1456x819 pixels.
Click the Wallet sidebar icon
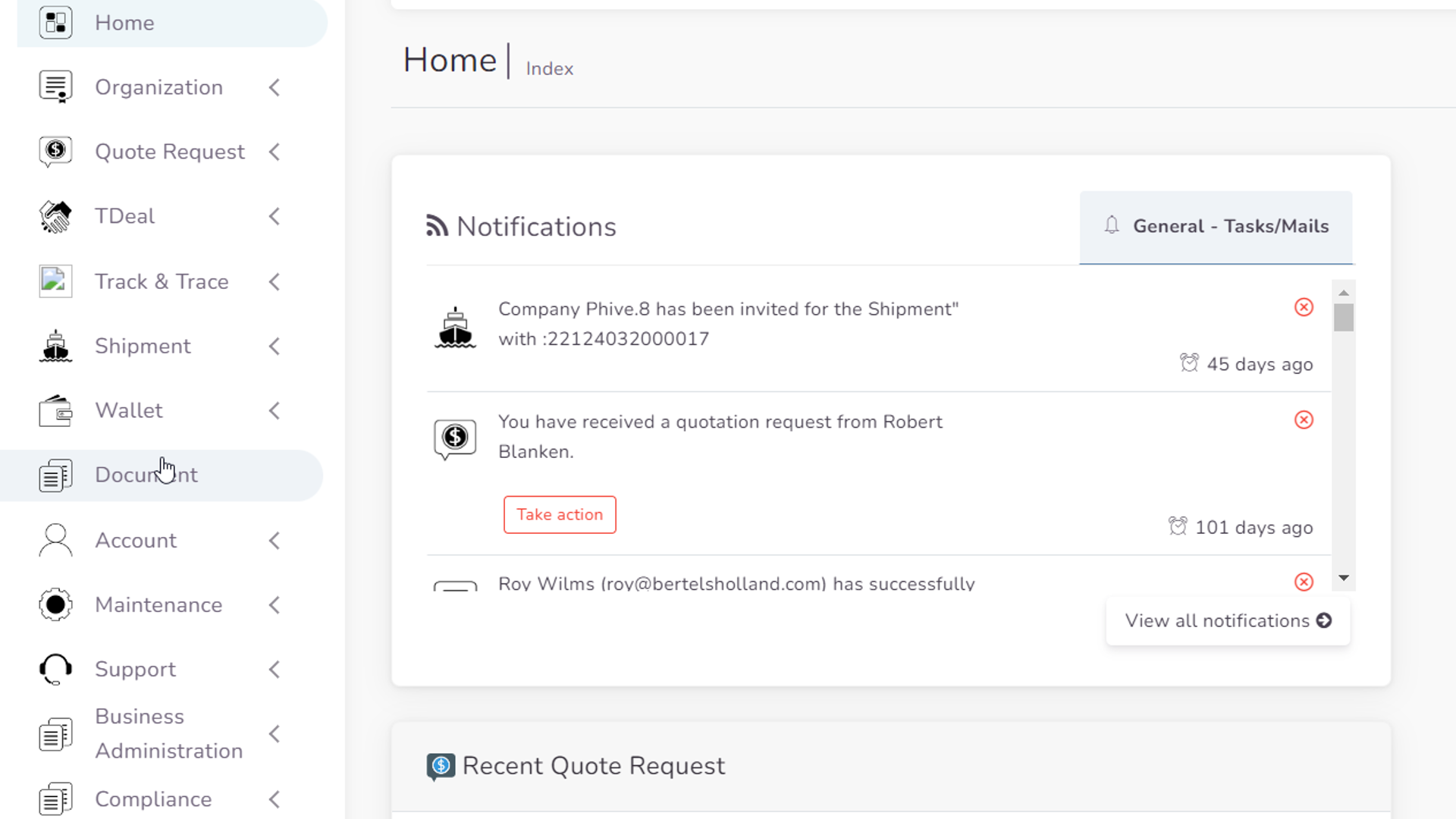tap(55, 411)
